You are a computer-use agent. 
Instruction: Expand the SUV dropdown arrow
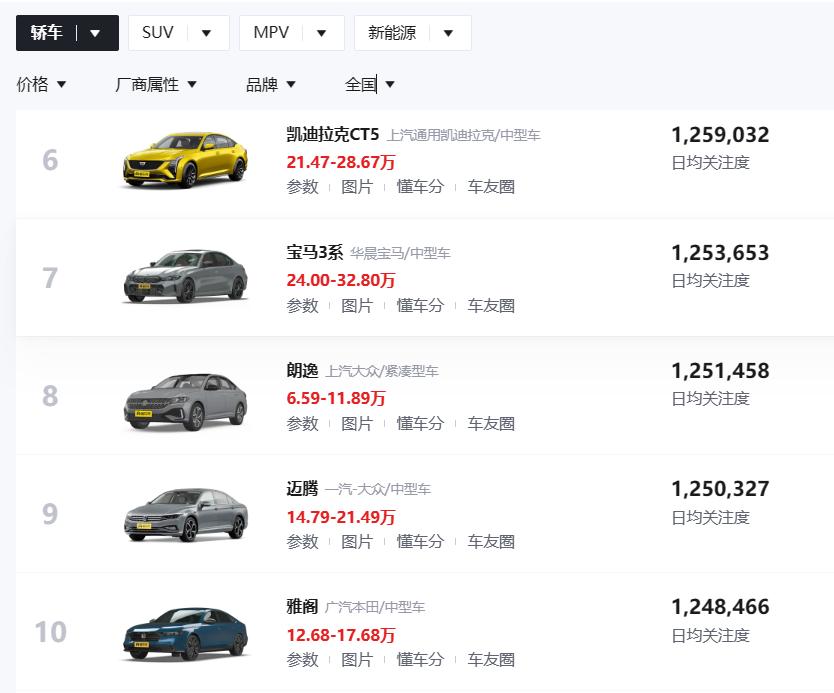[x=206, y=34]
